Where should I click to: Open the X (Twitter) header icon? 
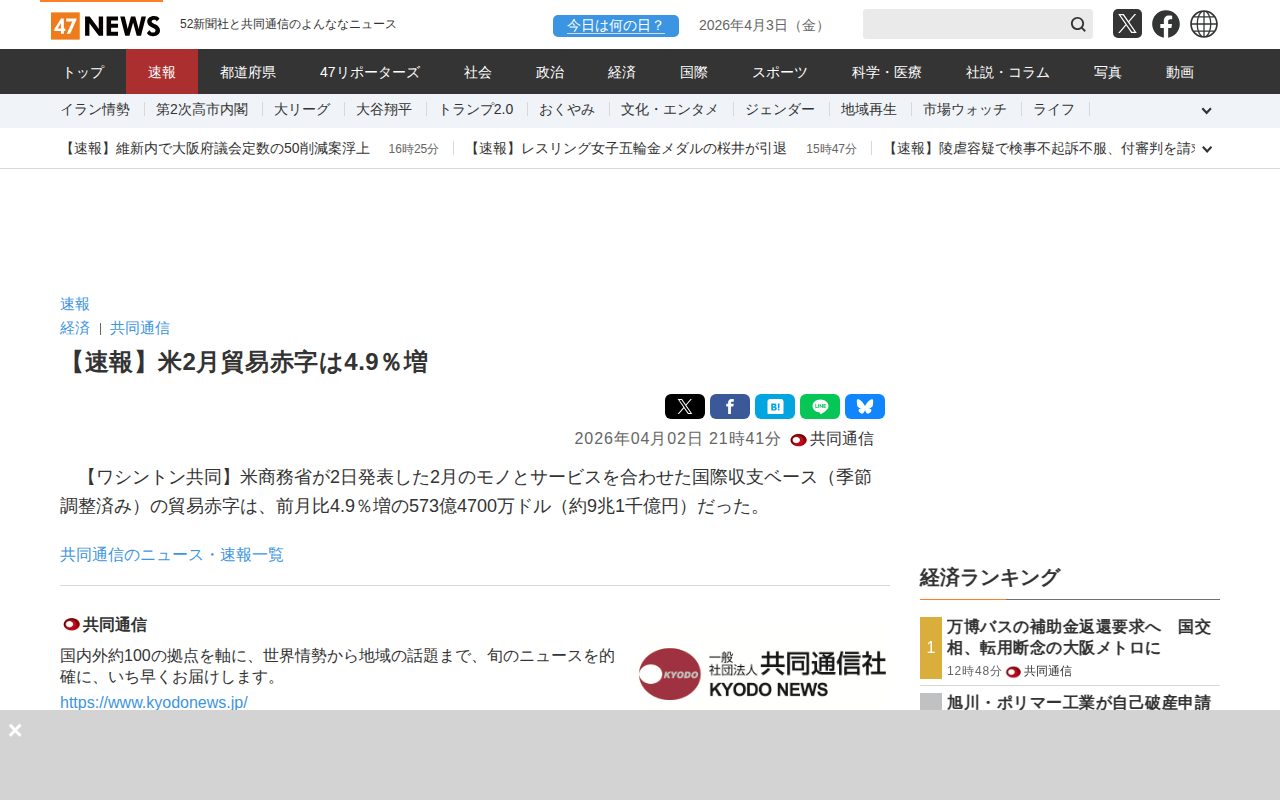(1127, 24)
